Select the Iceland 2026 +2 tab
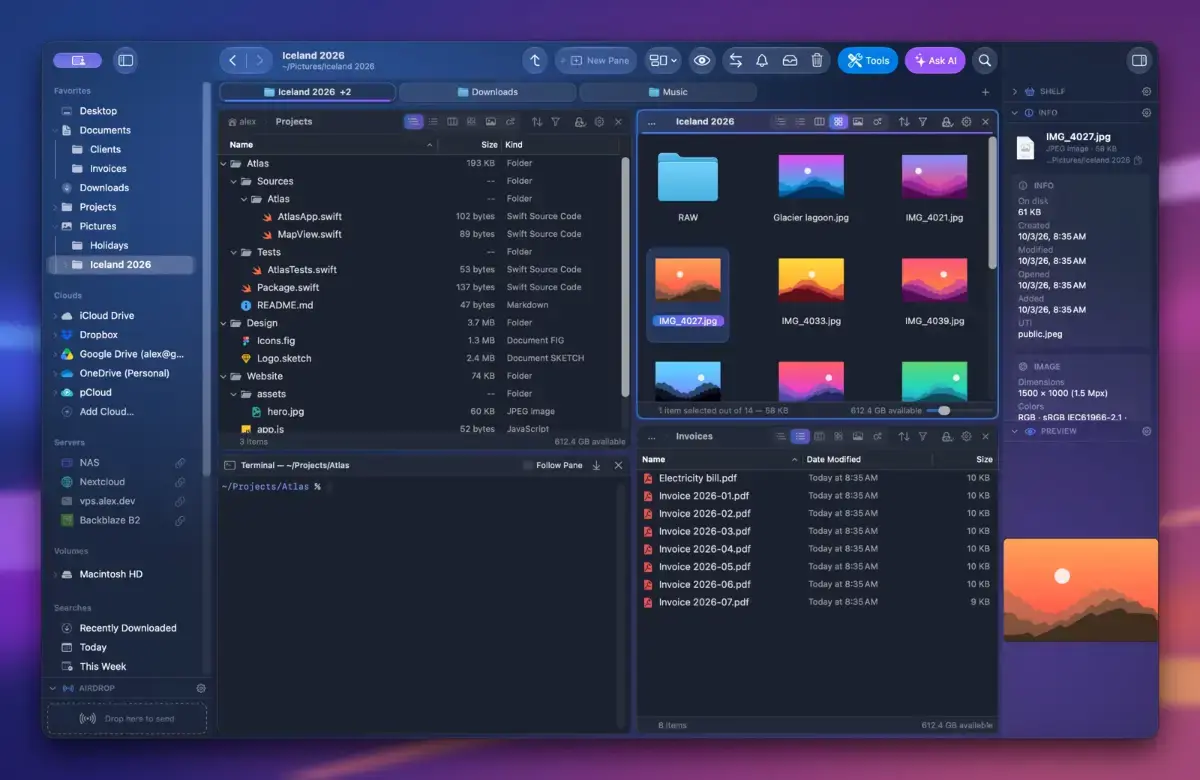1200x780 pixels. coord(307,92)
